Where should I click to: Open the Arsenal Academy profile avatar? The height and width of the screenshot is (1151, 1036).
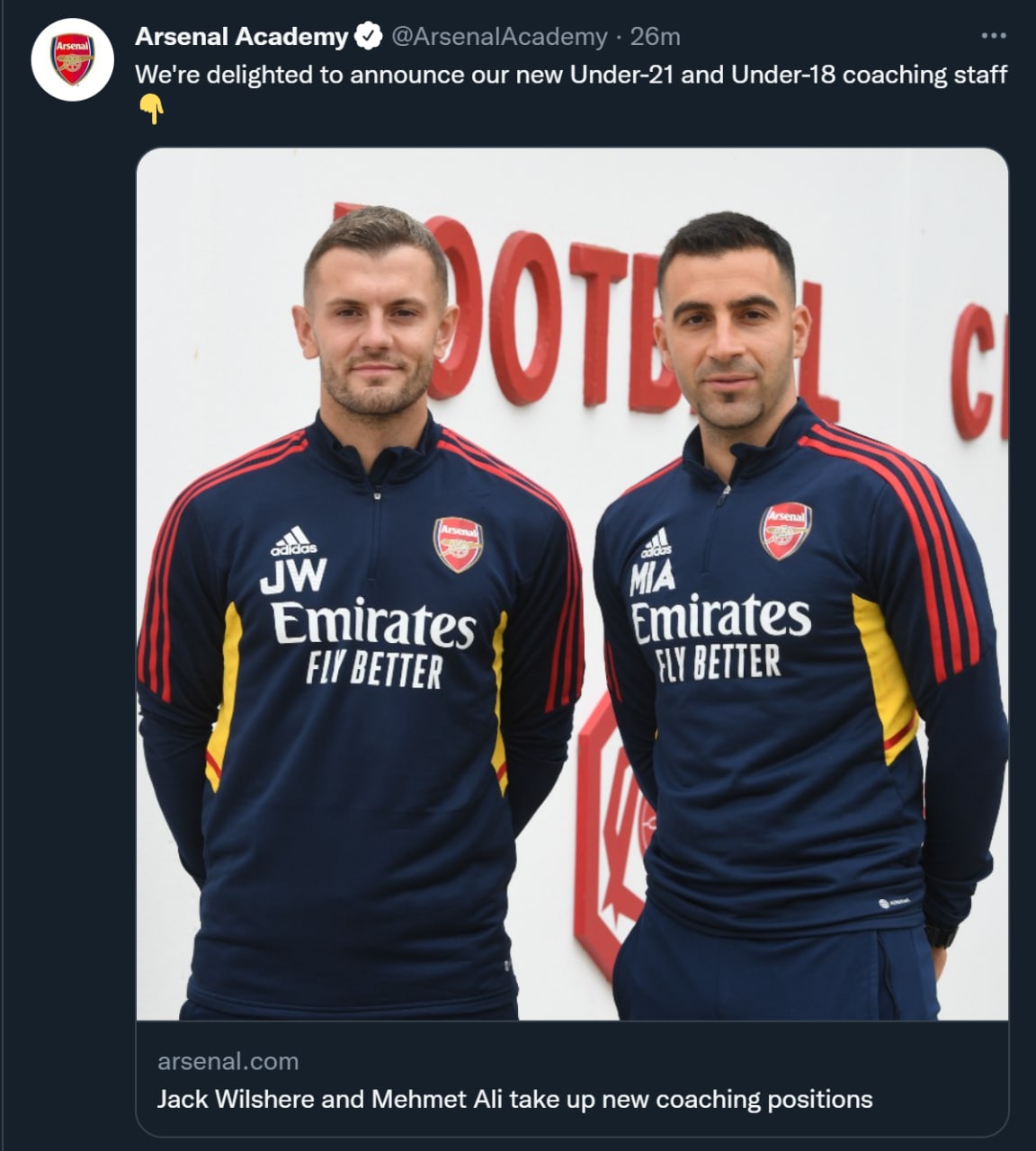pos(72,59)
